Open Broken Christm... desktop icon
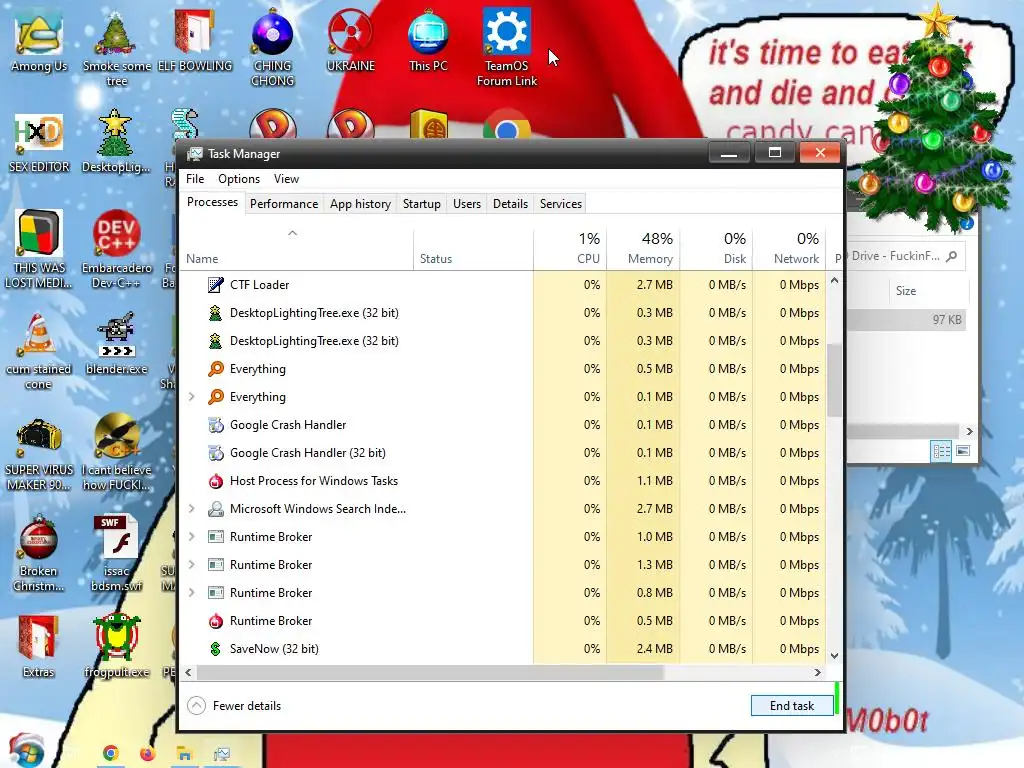The width and height of the screenshot is (1024, 768). click(x=39, y=554)
